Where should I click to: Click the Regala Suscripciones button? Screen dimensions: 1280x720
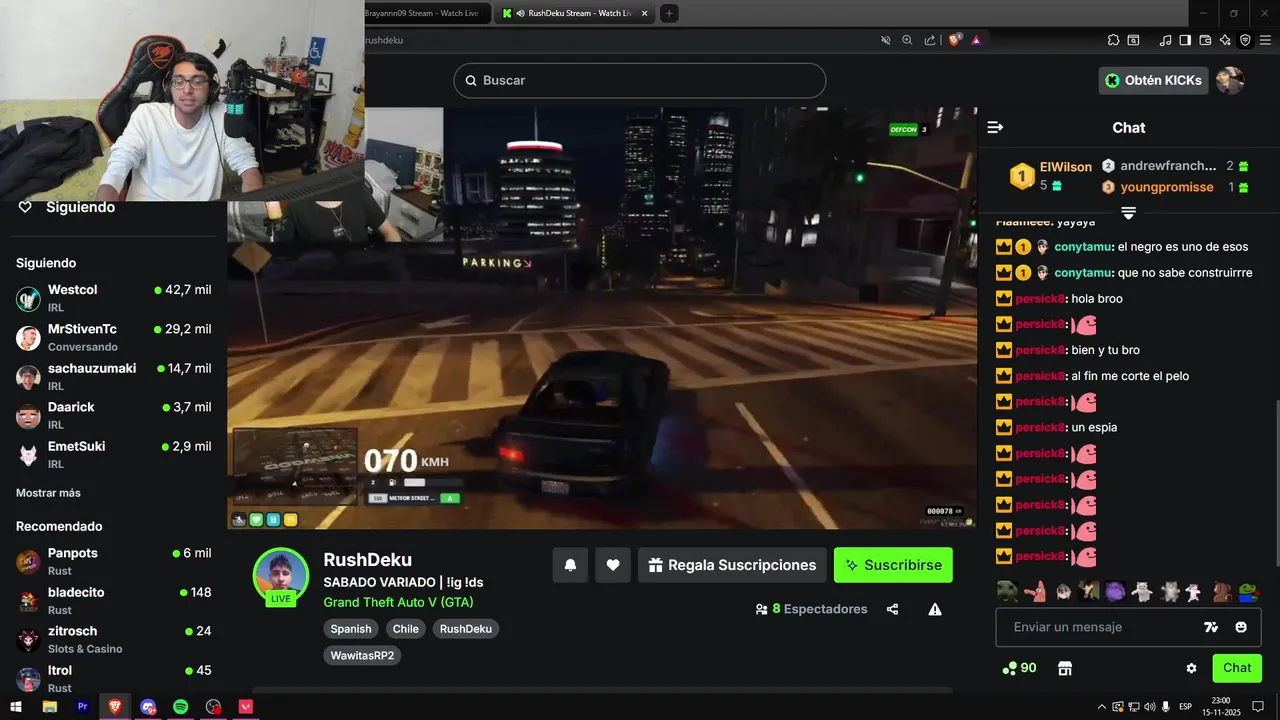pos(732,565)
